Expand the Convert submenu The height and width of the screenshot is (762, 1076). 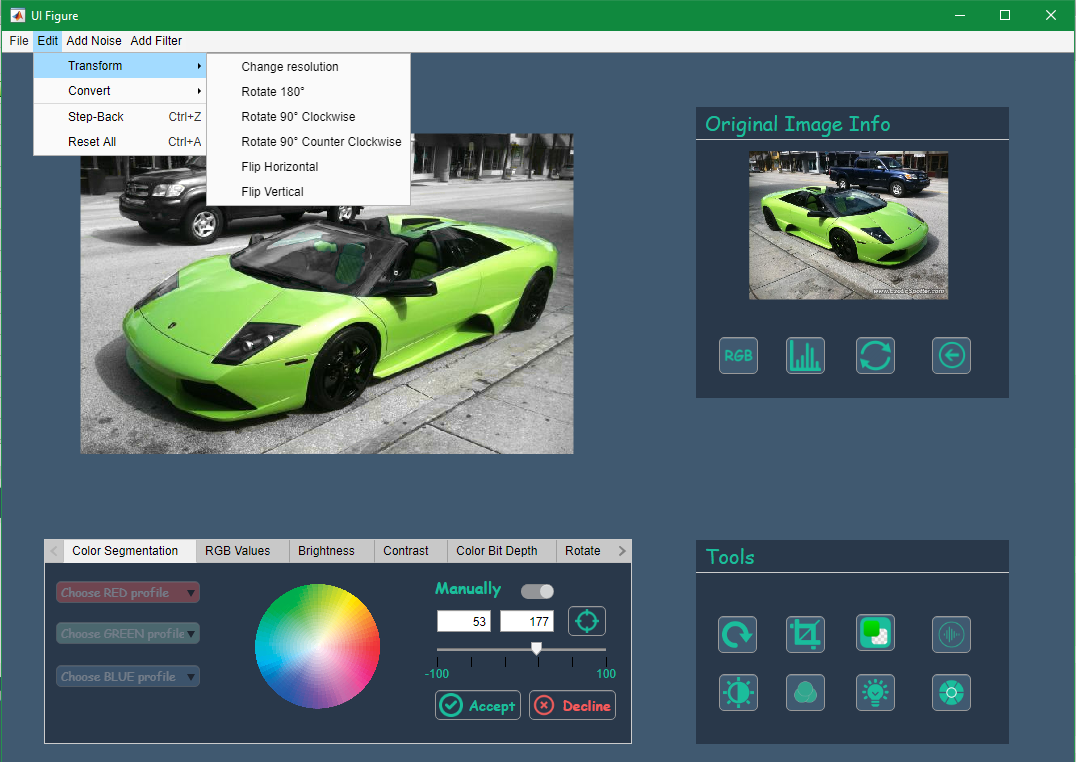point(119,91)
